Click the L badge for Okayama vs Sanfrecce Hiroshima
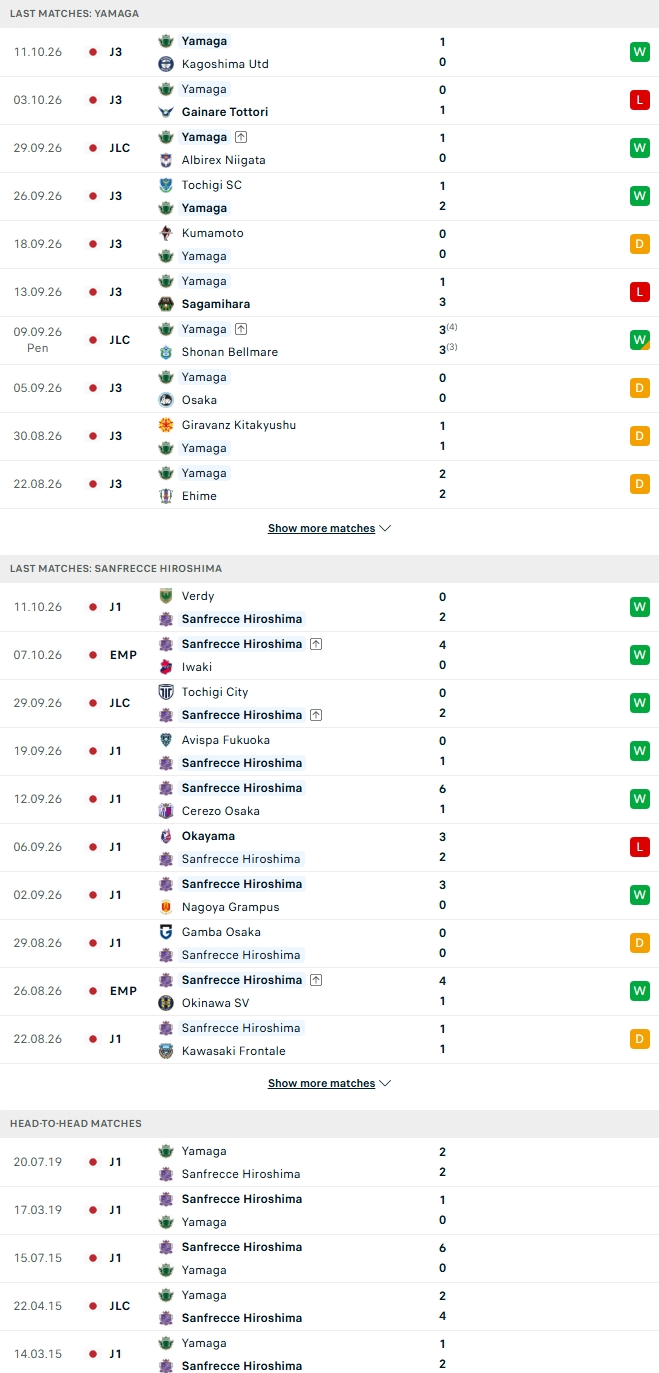 [x=640, y=847]
